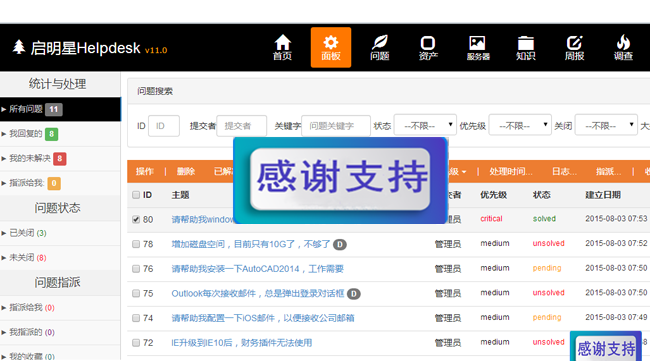Screen dimensions: 650x361
Task: Open the 服务器 picture icon
Action: (478, 47)
